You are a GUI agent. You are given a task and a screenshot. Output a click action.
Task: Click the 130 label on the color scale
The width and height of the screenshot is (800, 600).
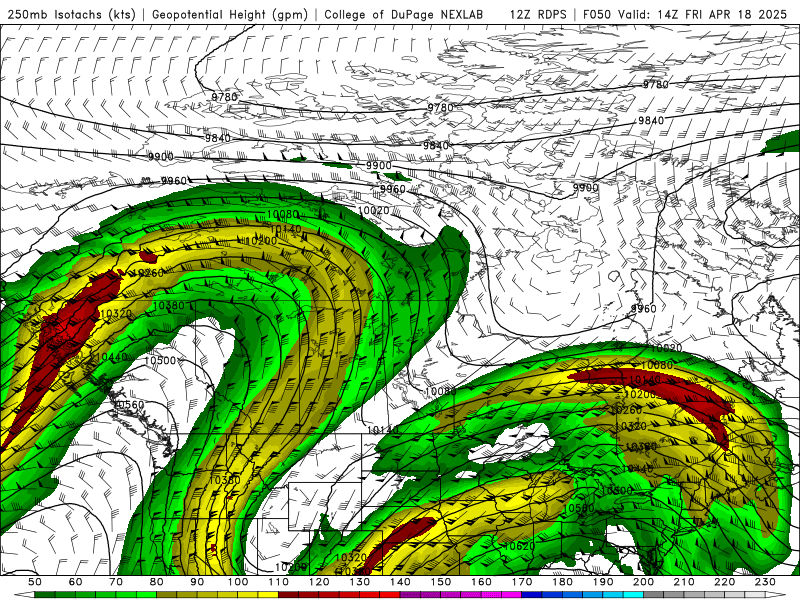(x=359, y=582)
